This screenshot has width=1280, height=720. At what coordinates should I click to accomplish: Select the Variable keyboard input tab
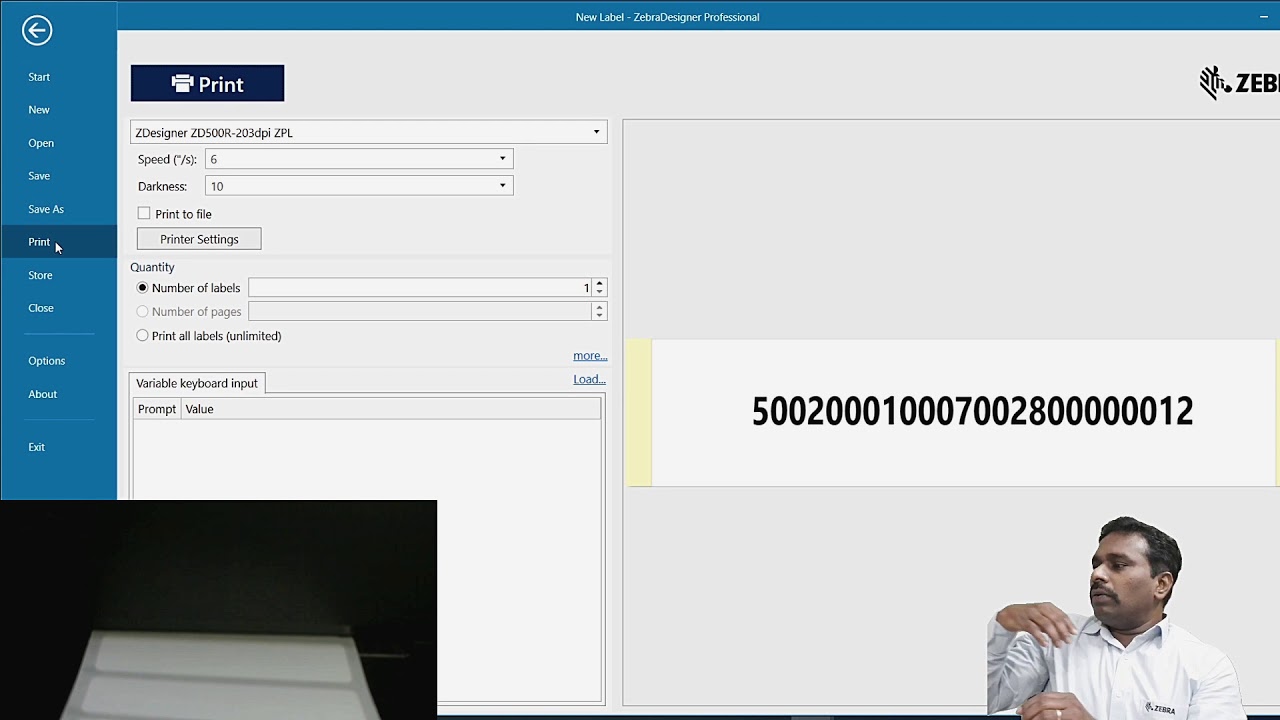tap(197, 383)
